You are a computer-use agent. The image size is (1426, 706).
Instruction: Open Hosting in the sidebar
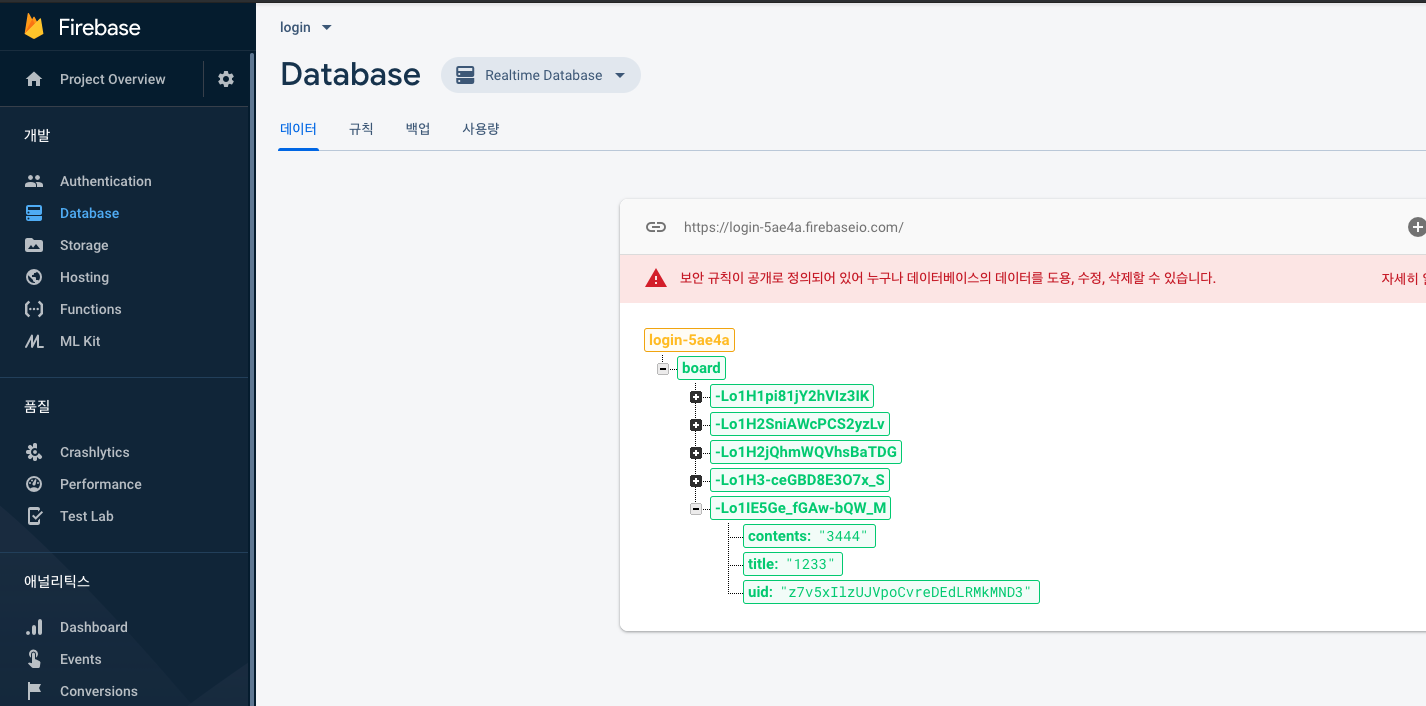(x=84, y=277)
